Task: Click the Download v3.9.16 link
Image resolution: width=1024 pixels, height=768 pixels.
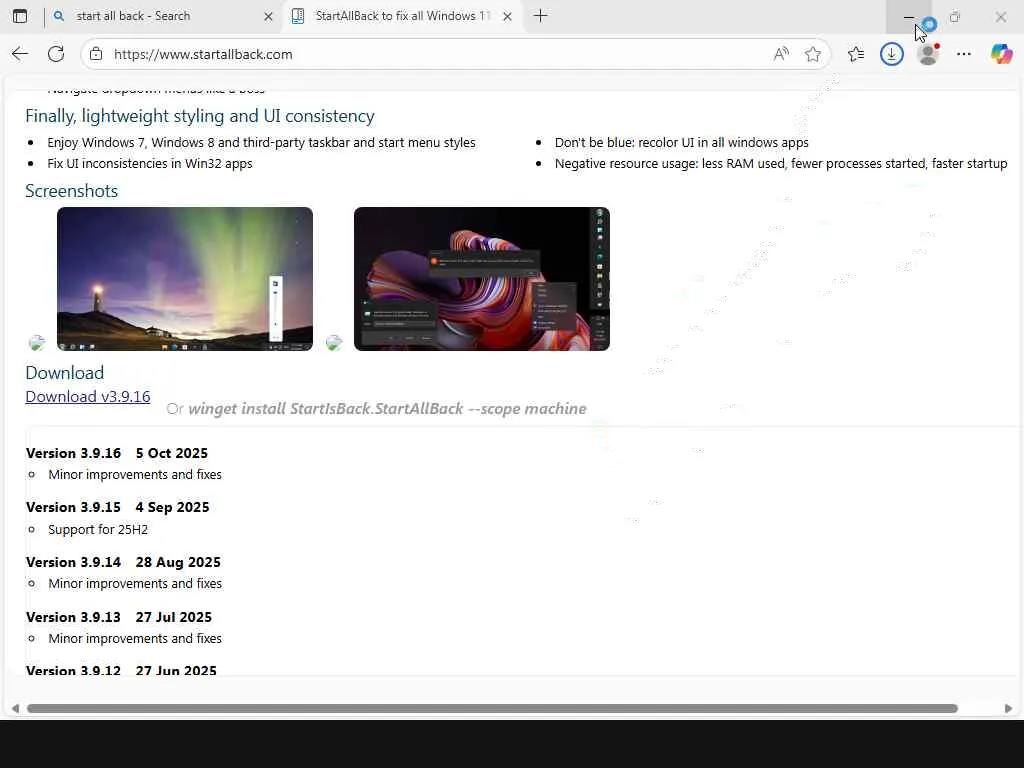Action: (88, 396)
